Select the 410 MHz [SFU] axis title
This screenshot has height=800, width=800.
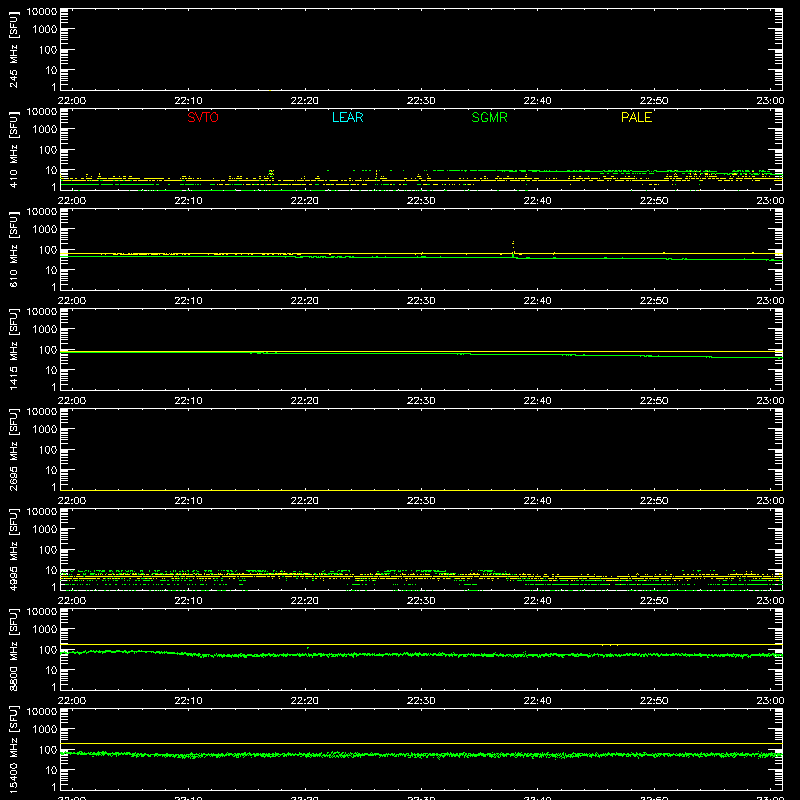coord(14,149)
